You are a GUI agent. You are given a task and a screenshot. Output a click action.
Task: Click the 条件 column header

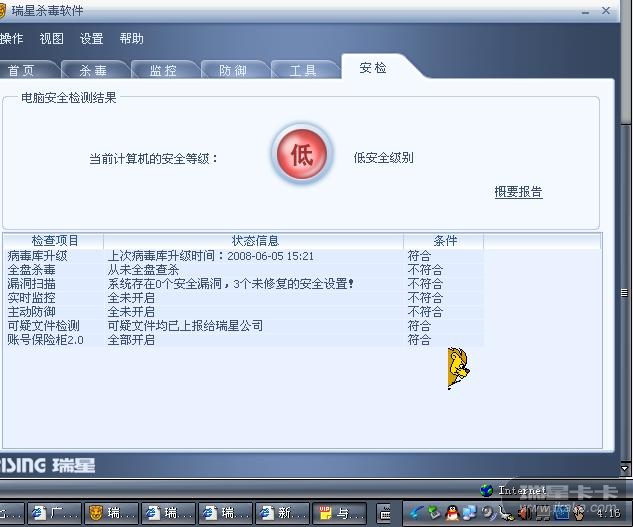pyautogui.click(x=444, y=241)
